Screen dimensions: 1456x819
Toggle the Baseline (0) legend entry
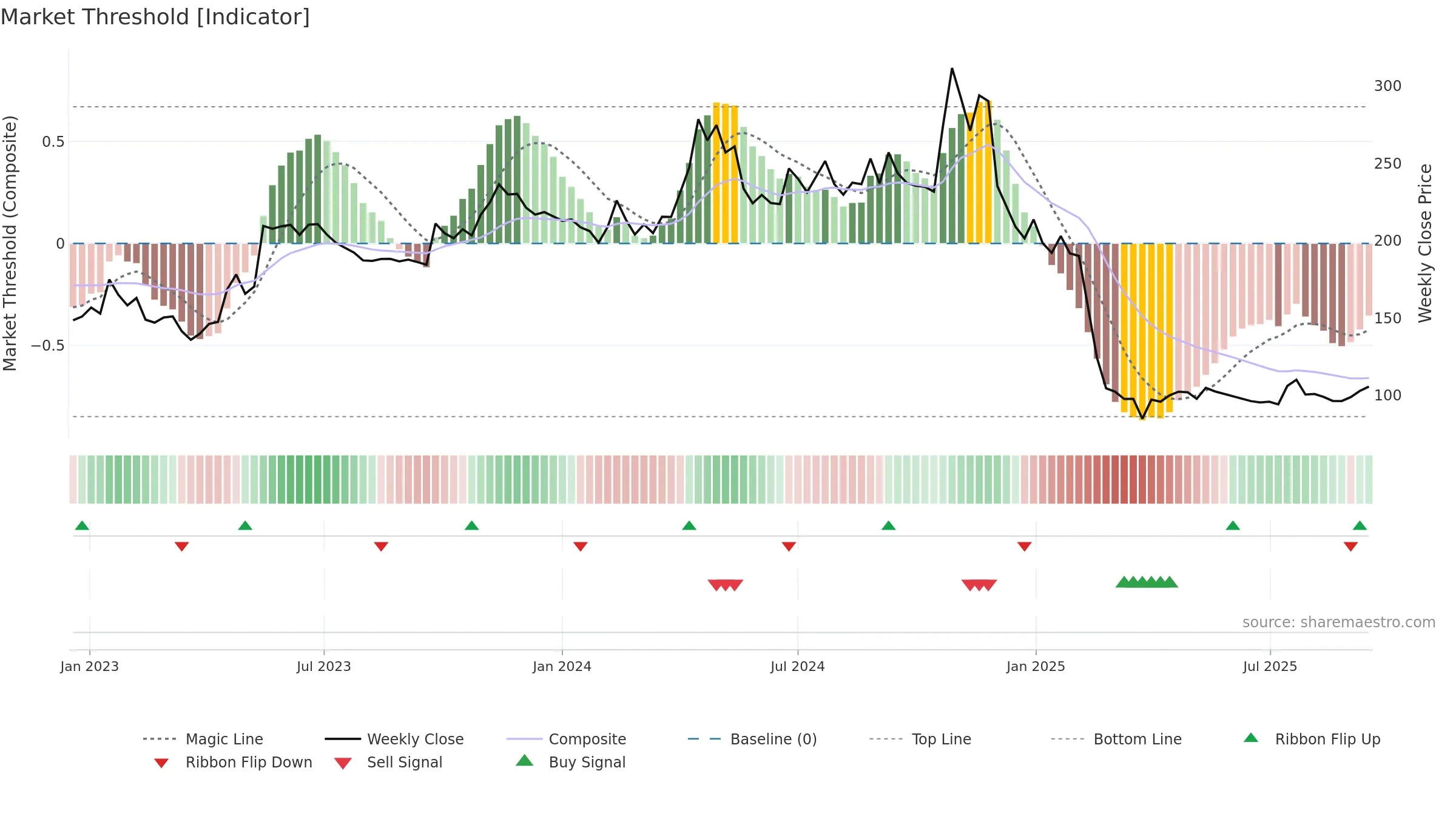pyautogui.click(x=752, y=739)
